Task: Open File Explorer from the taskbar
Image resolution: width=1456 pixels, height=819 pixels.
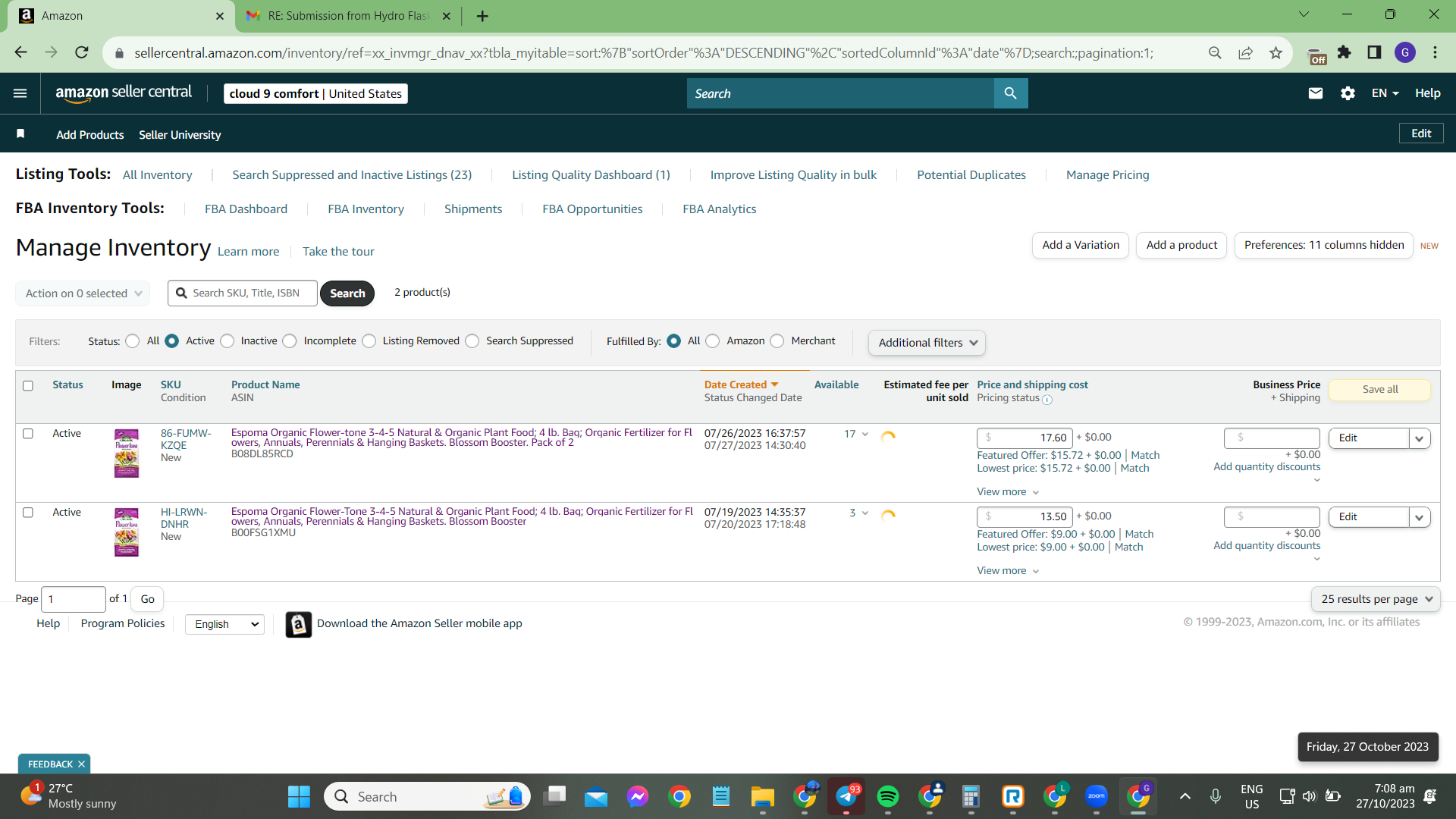Action: pyautogui.click(x=762, y=796)
